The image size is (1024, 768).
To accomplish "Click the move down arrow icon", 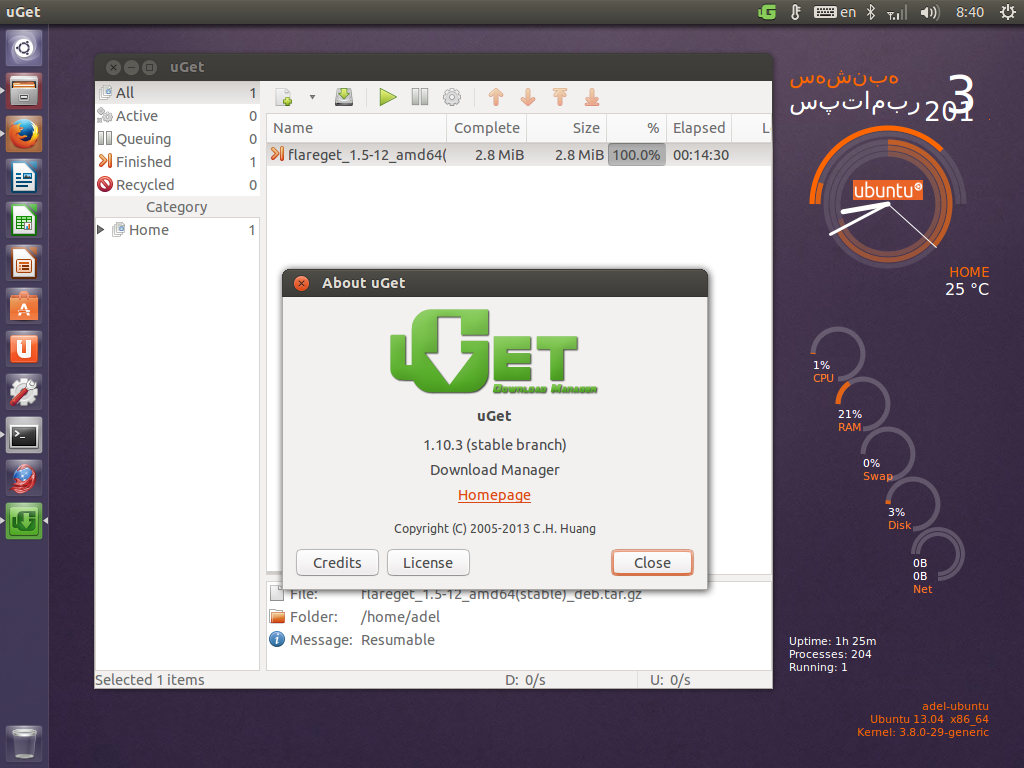I will (528, 97).
